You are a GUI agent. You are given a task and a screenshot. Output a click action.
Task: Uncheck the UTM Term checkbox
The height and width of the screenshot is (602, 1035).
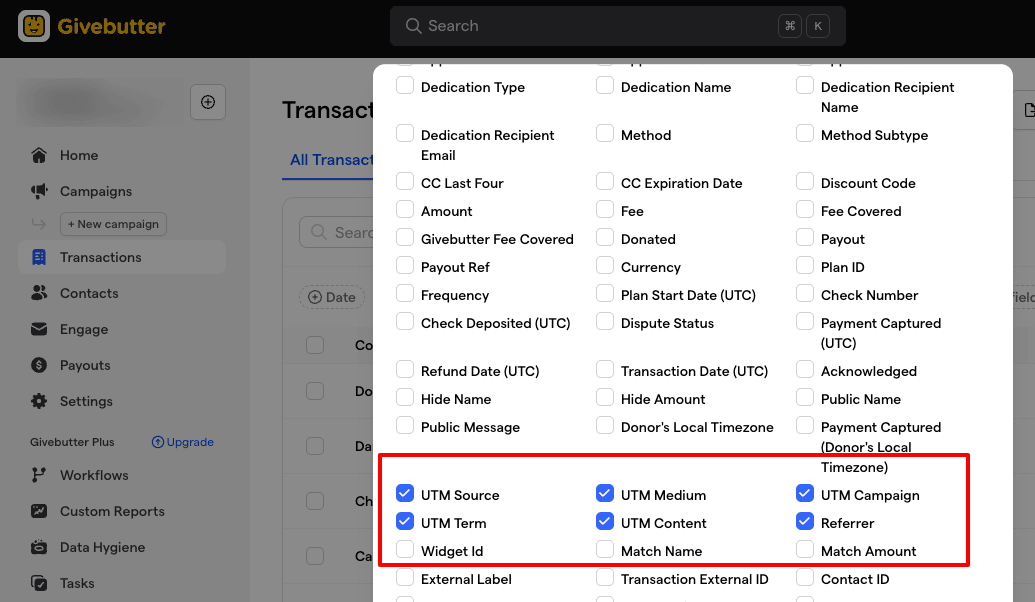pyautogui.click(x=405, y=521)
